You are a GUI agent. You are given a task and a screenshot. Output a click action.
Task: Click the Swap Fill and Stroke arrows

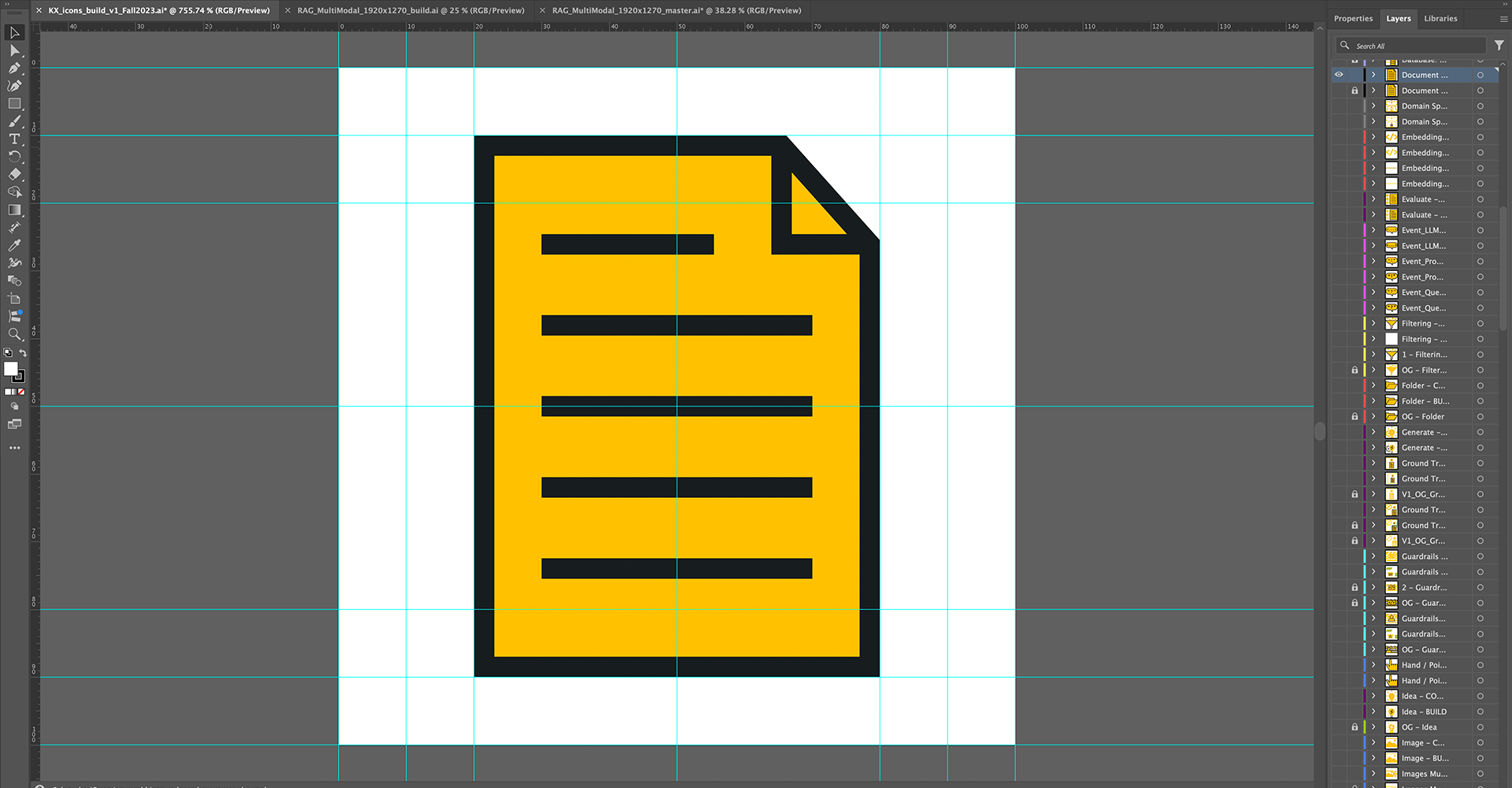23,353
